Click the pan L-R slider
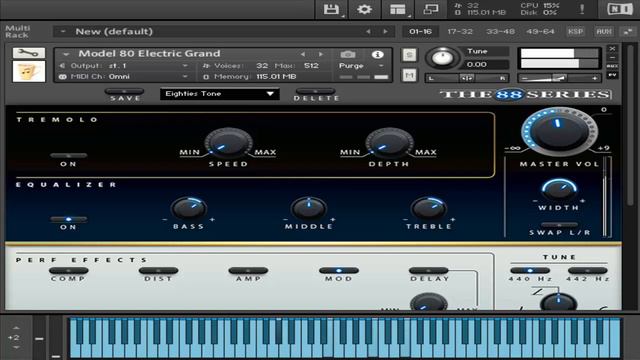 467,78
